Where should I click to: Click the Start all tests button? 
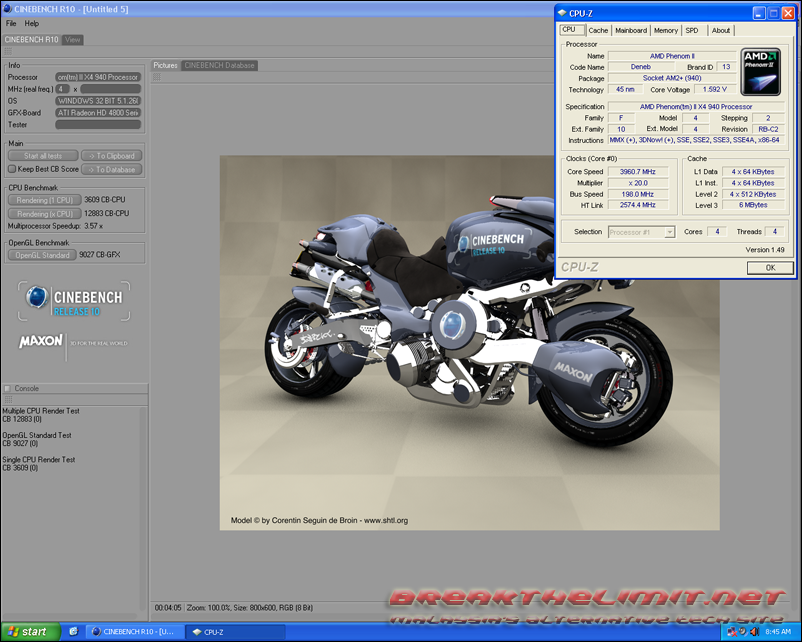tap(43, 156)
